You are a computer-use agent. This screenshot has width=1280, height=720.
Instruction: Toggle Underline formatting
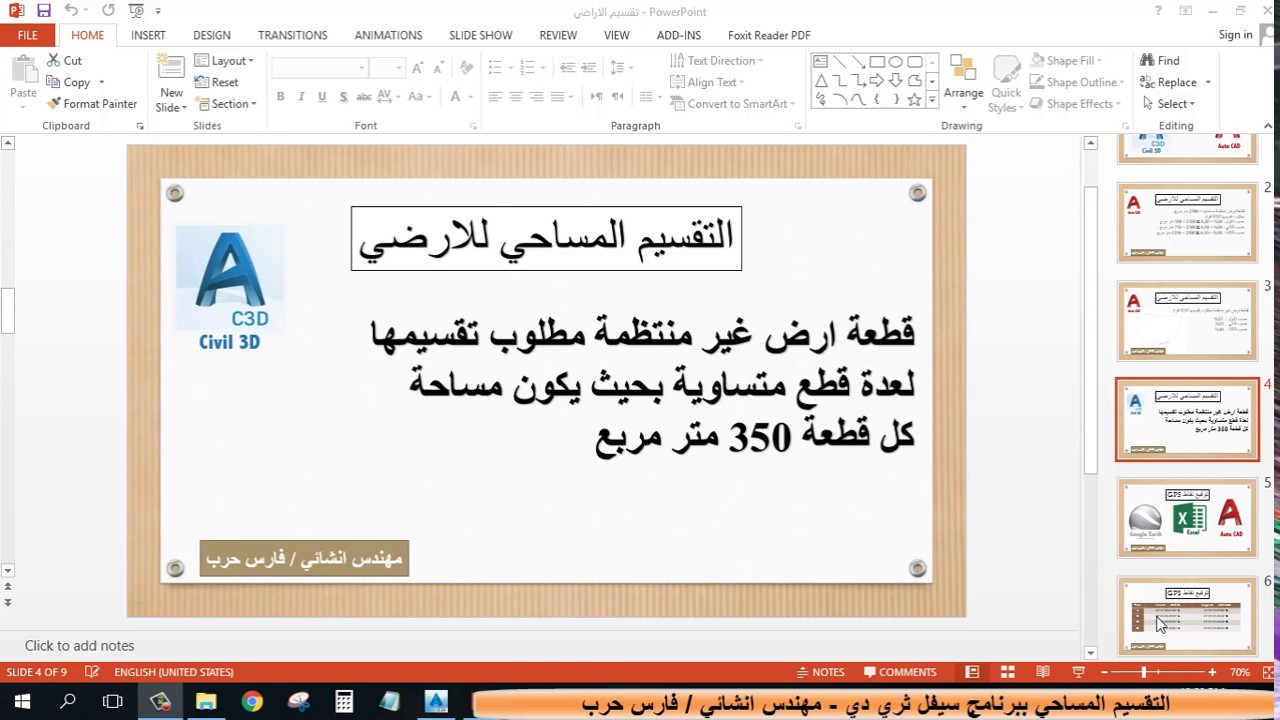coord(322,97)
